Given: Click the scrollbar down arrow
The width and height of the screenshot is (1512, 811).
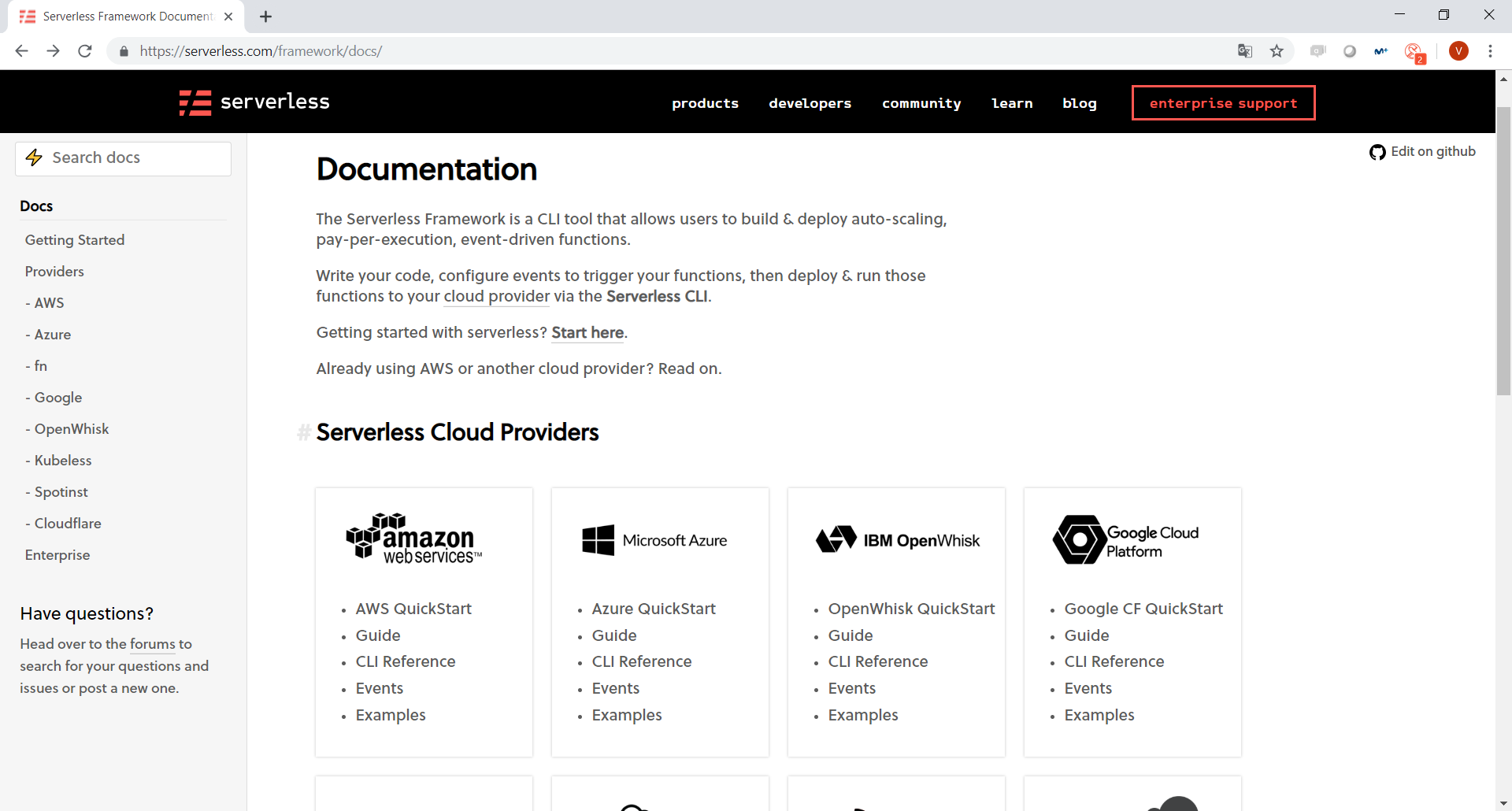Looking at the screenshot, I should (x=1503, y=803).
